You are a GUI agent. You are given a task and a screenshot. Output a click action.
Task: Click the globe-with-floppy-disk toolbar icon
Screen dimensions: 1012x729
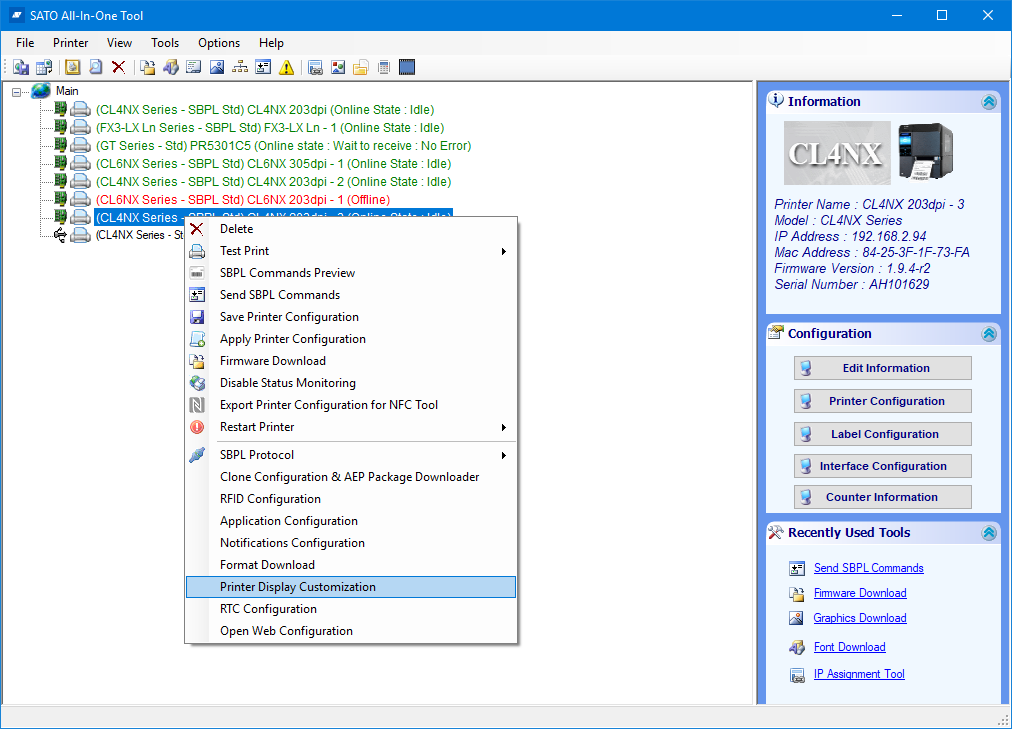coord(21,67)
